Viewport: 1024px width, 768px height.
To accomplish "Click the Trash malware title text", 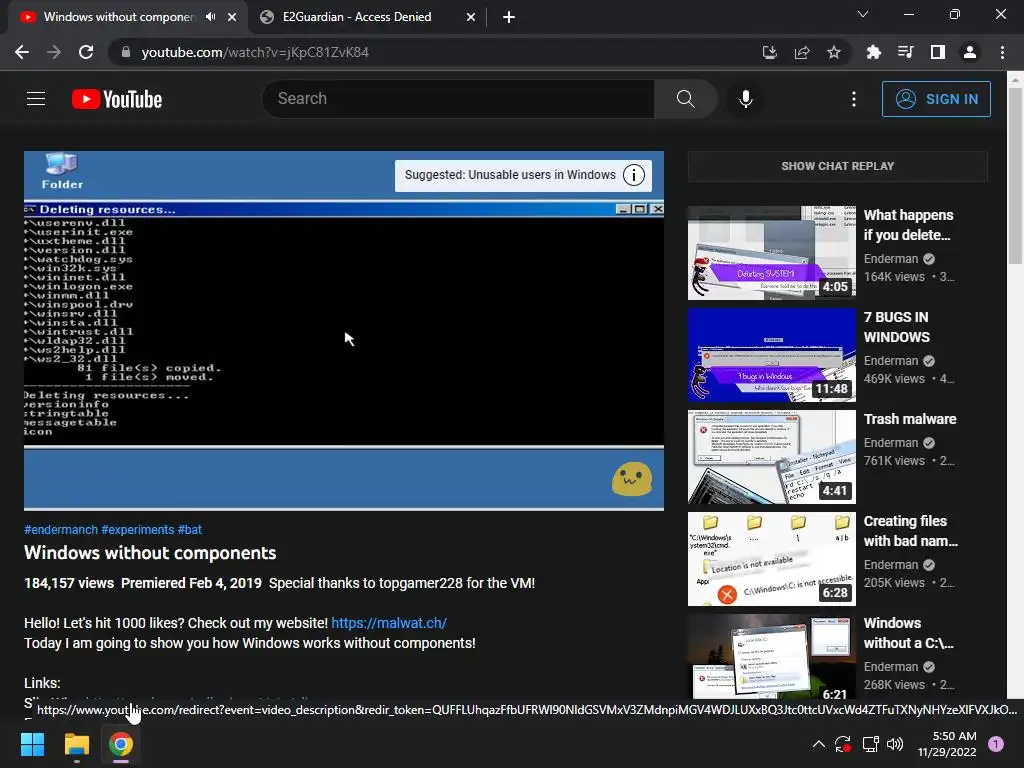I will (x=910, y=419).
